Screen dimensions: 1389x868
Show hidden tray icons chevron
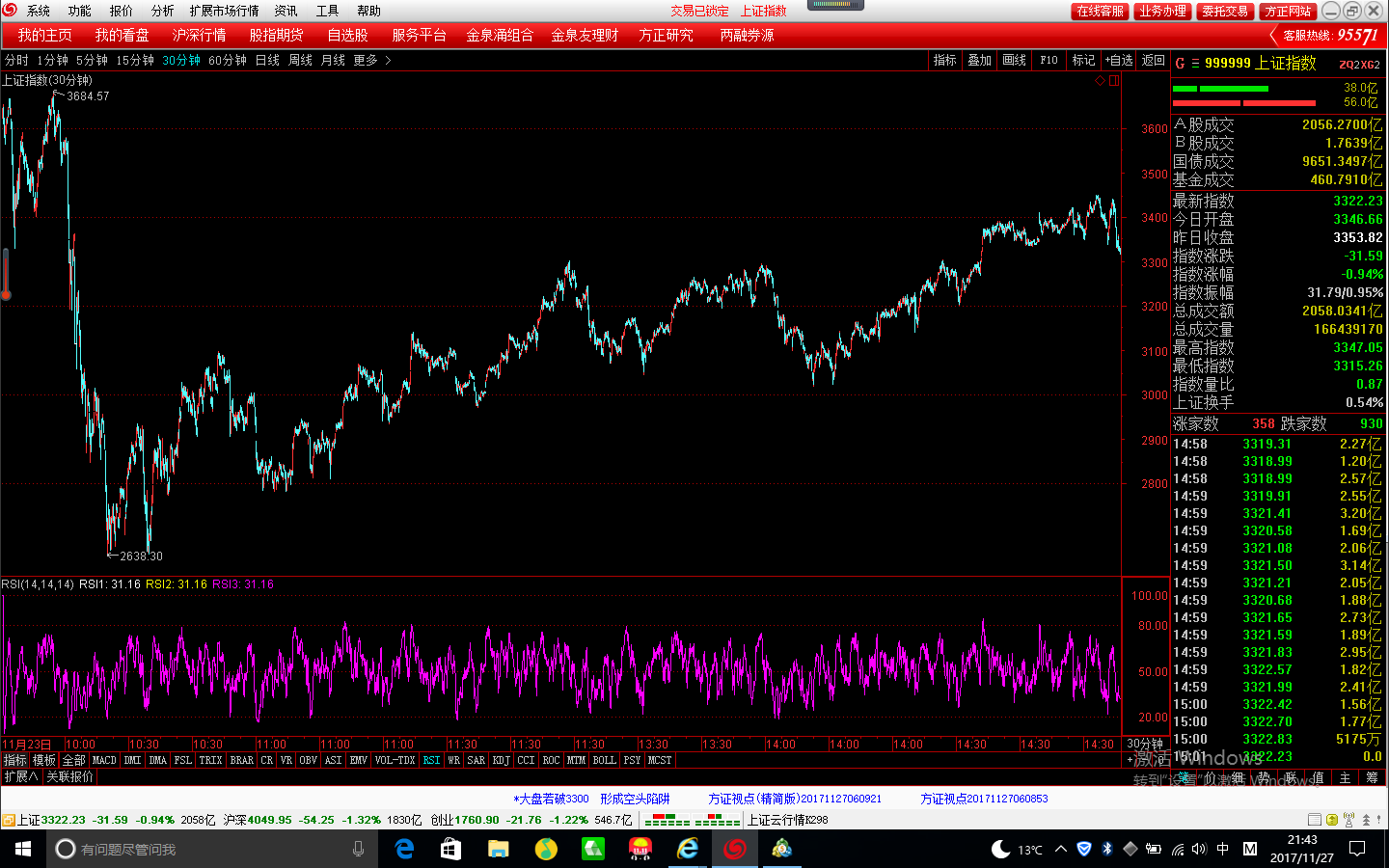click(1061, 849)
